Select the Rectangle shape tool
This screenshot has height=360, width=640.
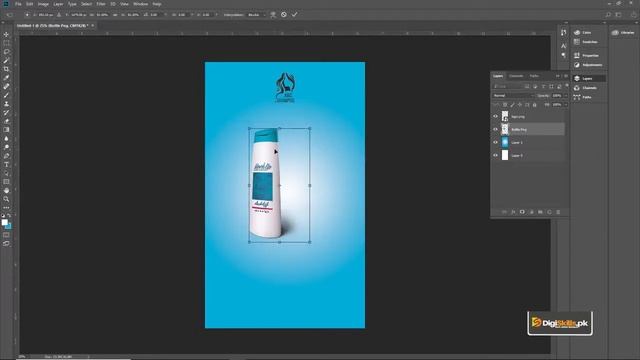coord(6,182)
